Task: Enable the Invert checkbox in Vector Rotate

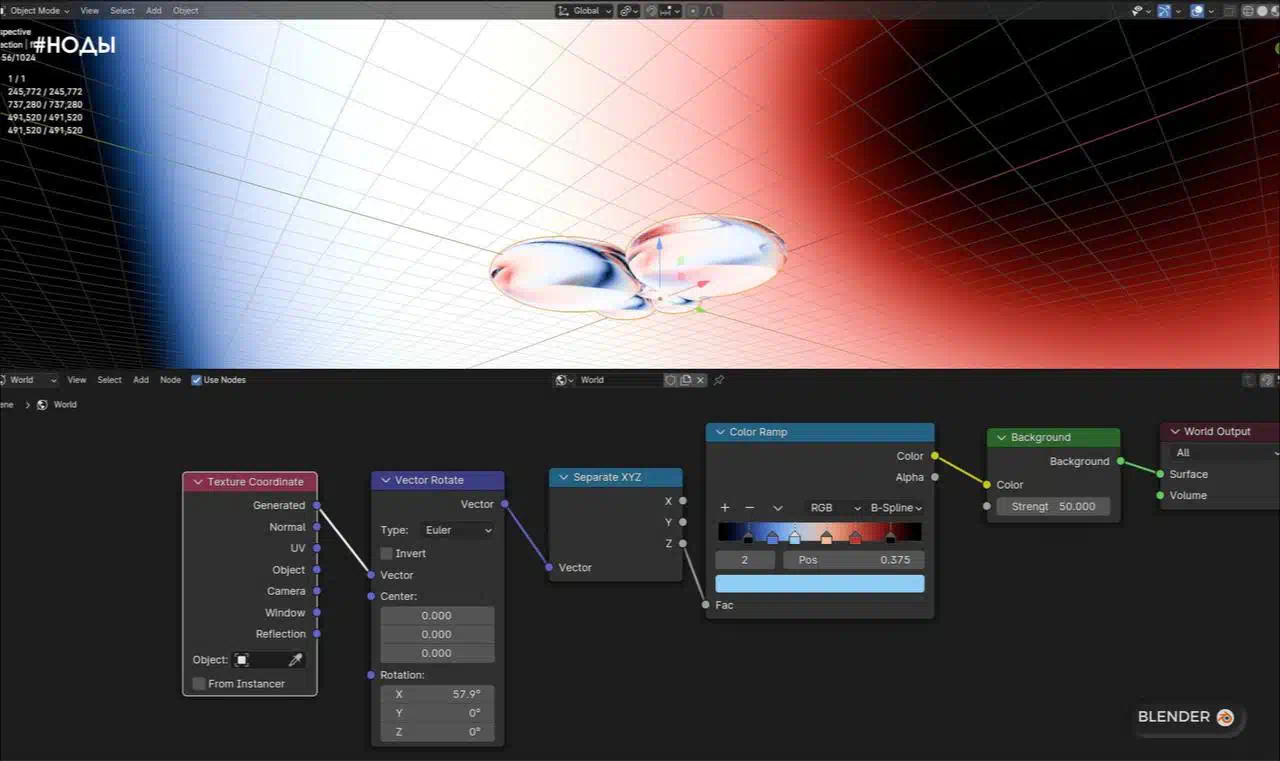Action: tap(387, 553)
